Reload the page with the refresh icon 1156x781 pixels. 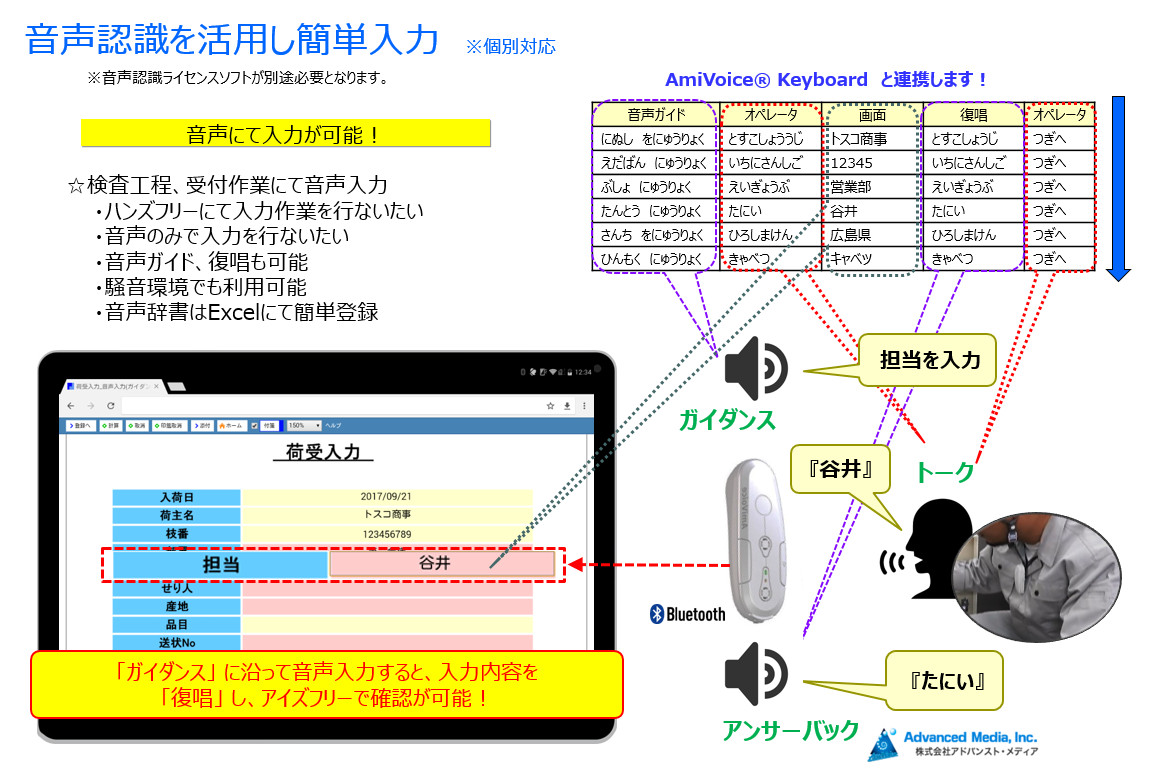[x=111, y=406]
